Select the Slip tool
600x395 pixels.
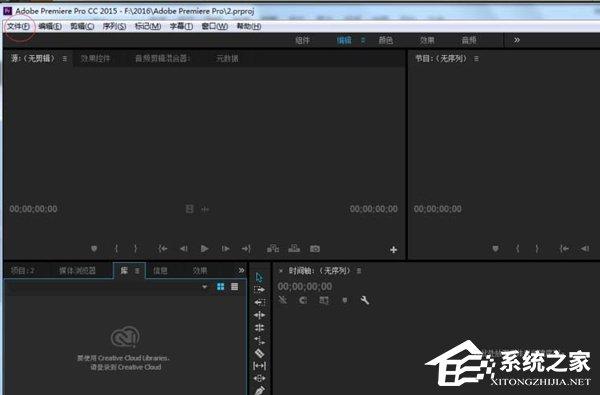click(x=259, y=366)
